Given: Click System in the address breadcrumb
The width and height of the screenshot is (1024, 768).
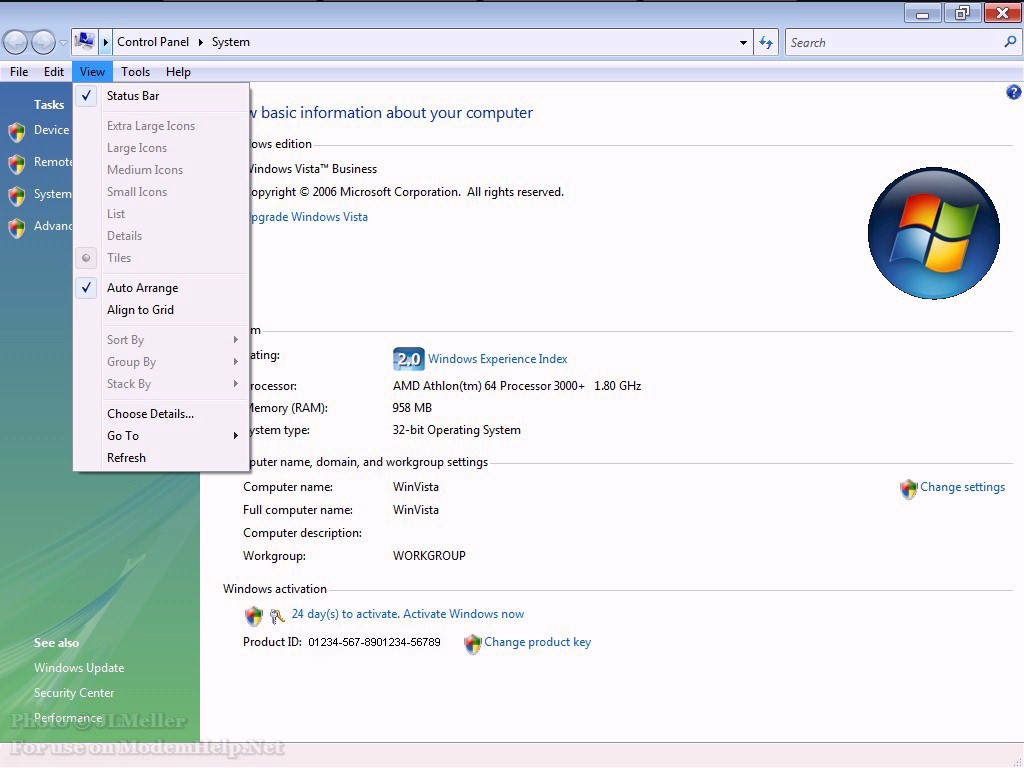Looking at the screenshot, I should point(231,42).
